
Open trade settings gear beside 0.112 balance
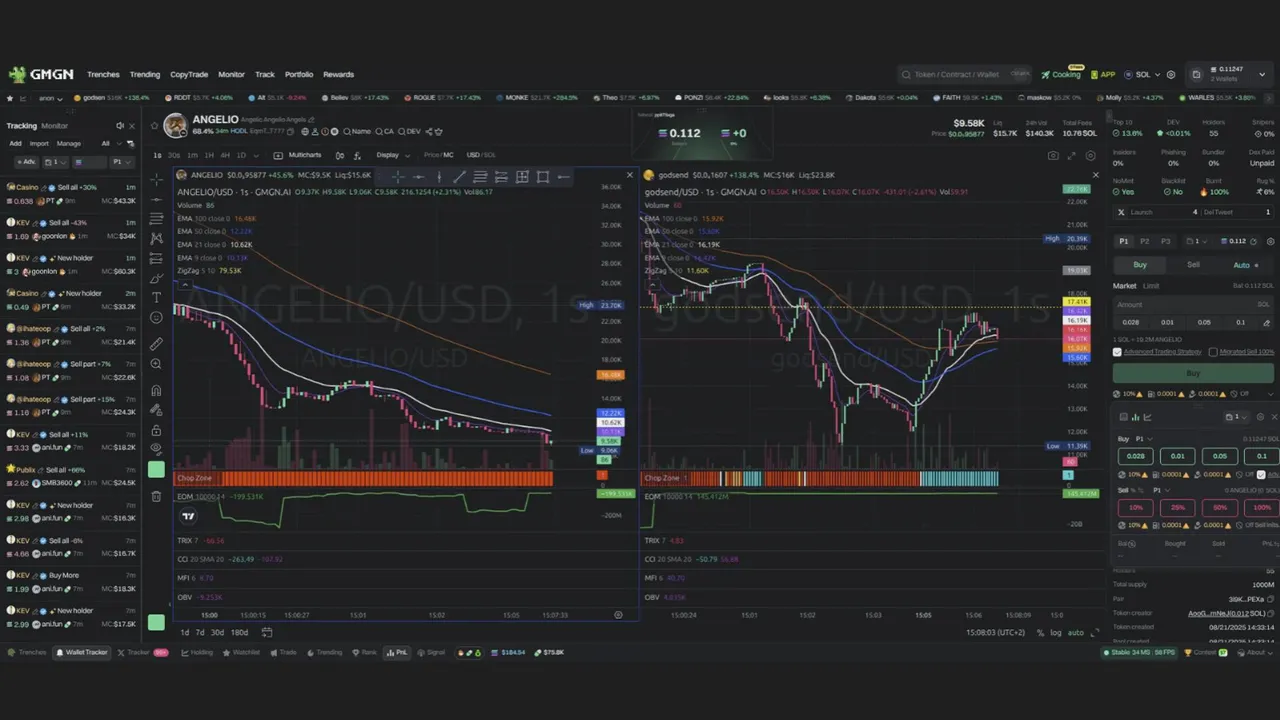(1271, 241)
